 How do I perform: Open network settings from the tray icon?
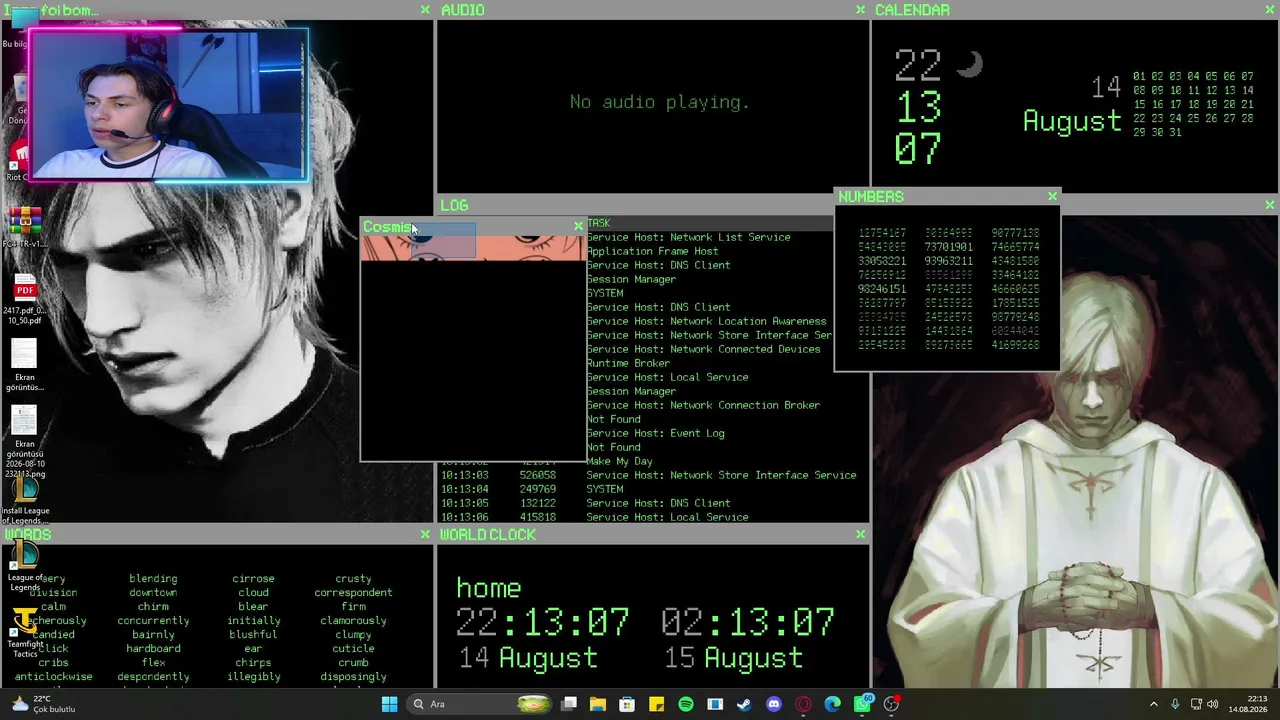1196,704
